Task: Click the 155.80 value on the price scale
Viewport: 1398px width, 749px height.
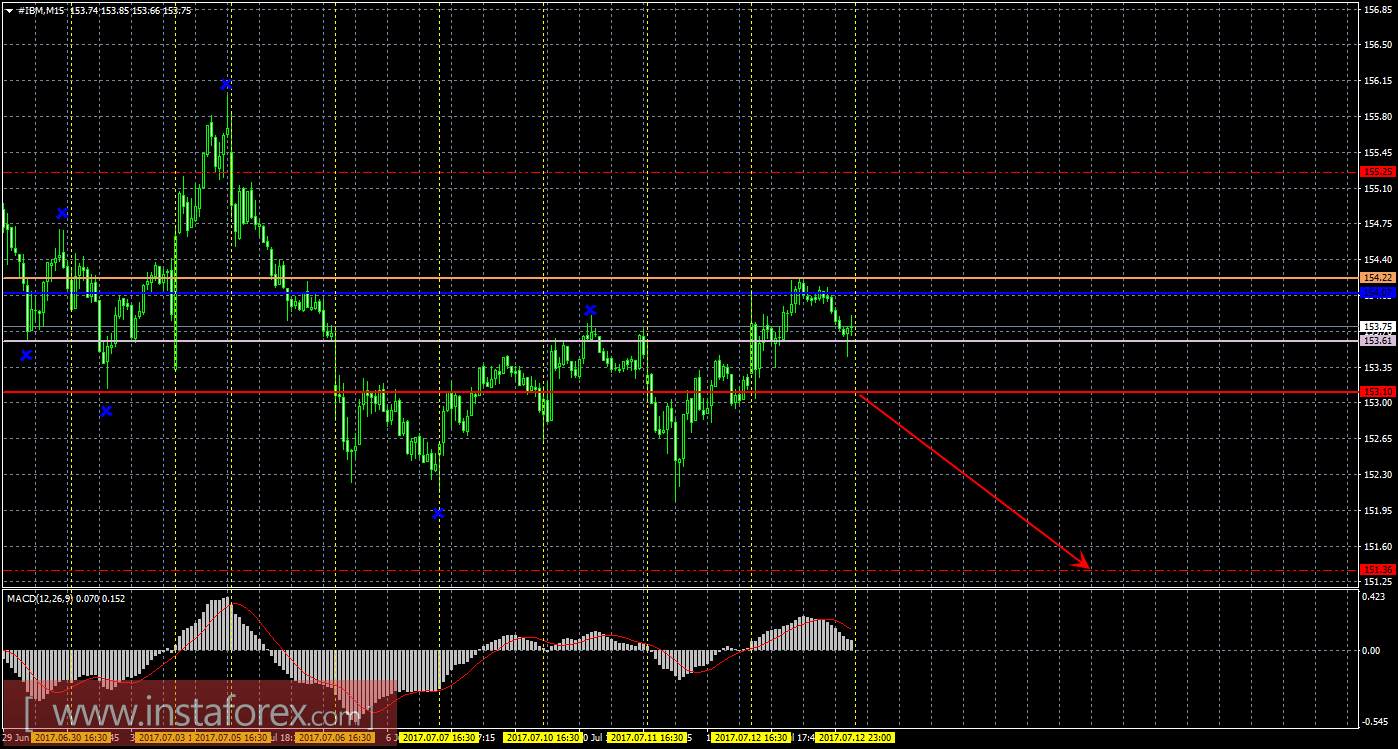Action: 1378,117
